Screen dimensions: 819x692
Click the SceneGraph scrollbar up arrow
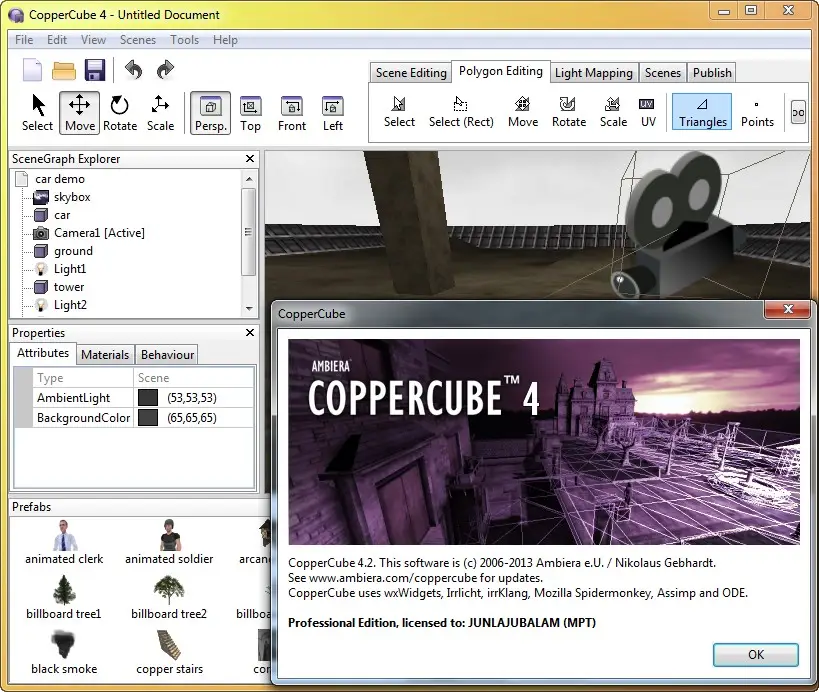pos(249,179)
